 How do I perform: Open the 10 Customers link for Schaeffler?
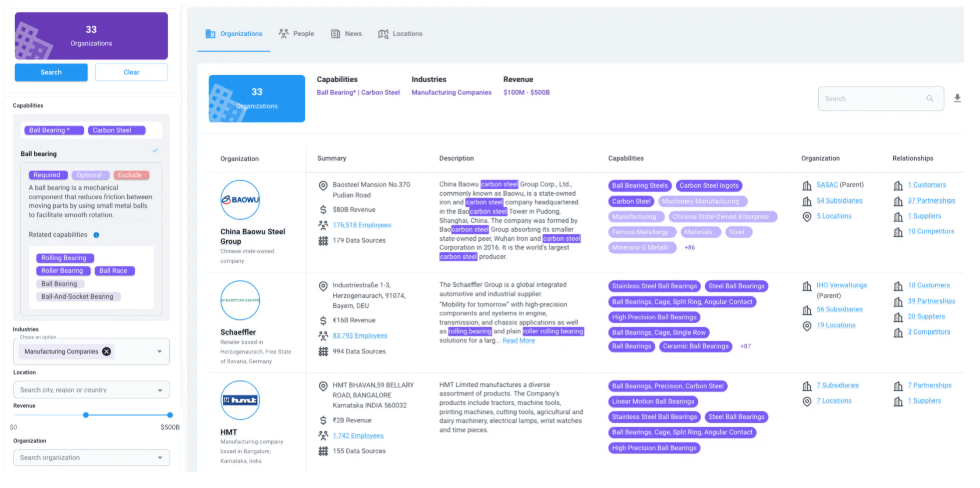tap(929, 286)
